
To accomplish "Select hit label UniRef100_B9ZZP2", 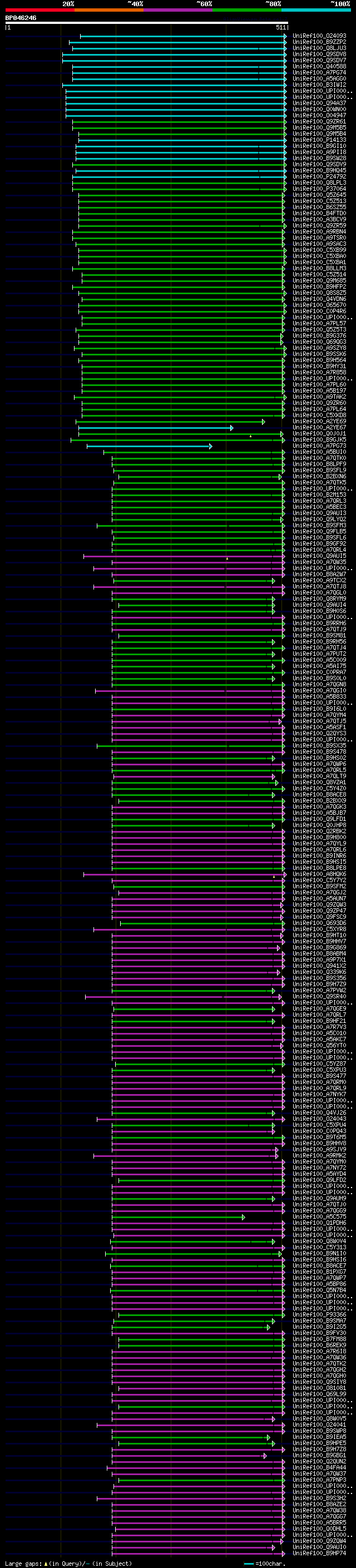I will pos(319,42).
